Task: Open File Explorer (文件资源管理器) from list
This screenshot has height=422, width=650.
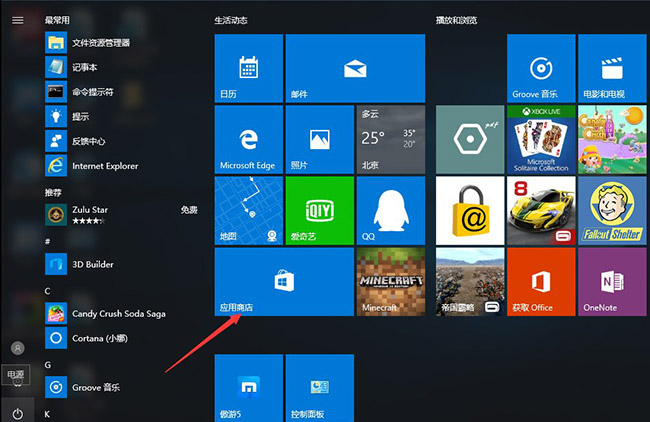Action: (88, 43)
